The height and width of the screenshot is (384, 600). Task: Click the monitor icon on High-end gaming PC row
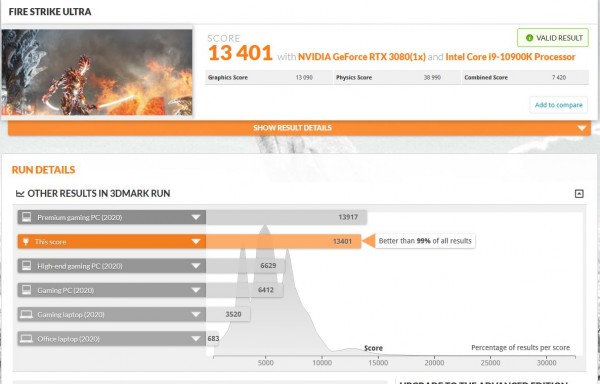(x=26, y=266)
